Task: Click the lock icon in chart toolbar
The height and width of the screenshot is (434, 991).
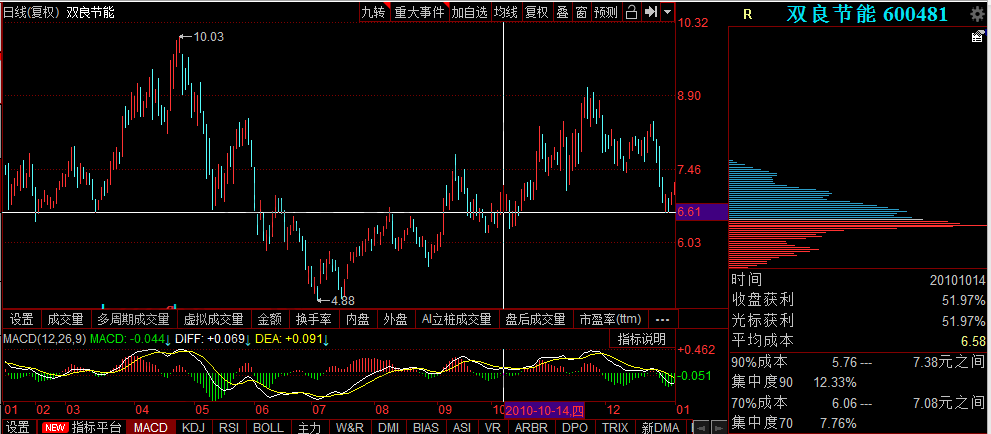Action: point(631,12)
